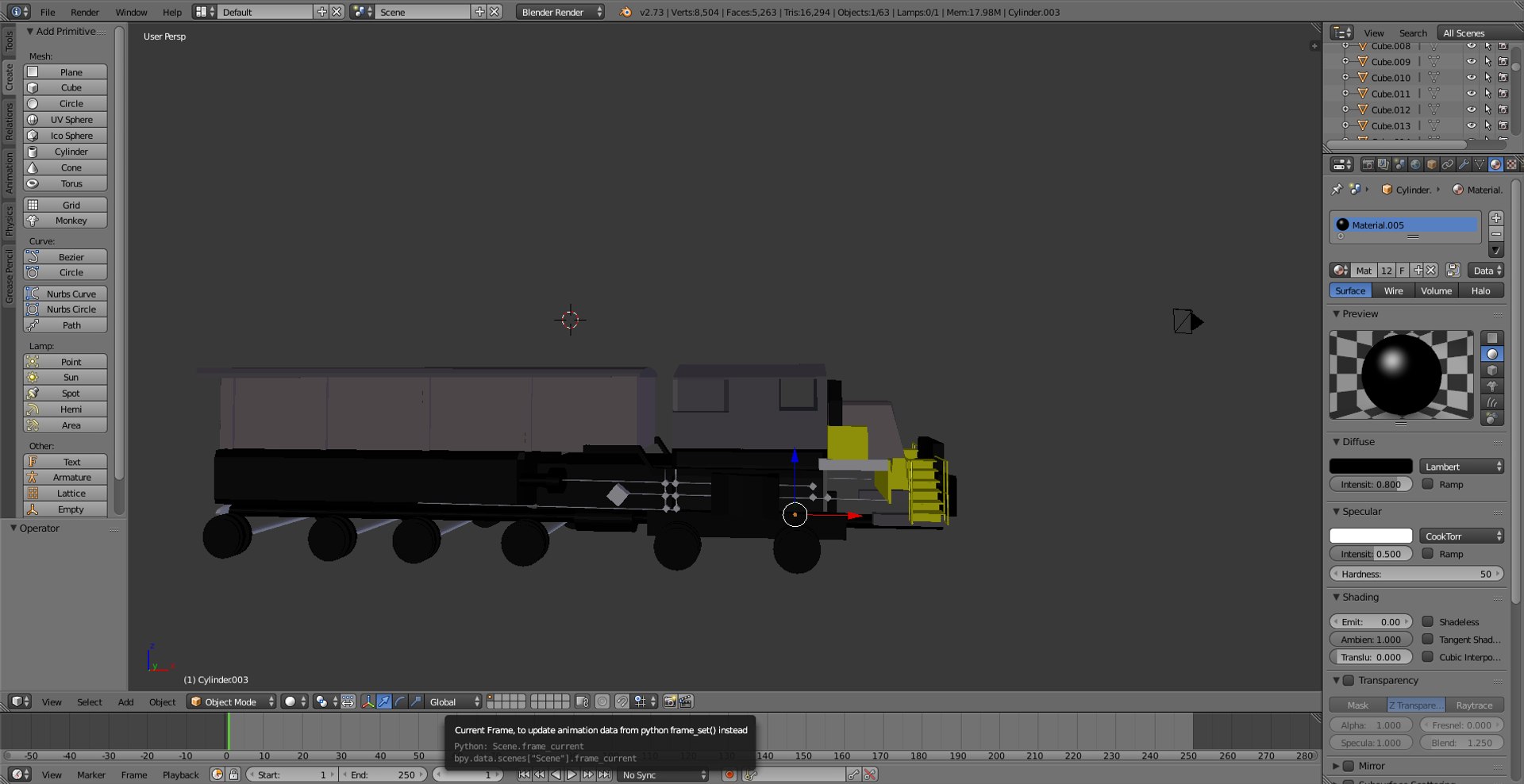This screenshot has height=784, width=1524.
Task: Click the play animation button in timeline
Action: click(571, 774)
